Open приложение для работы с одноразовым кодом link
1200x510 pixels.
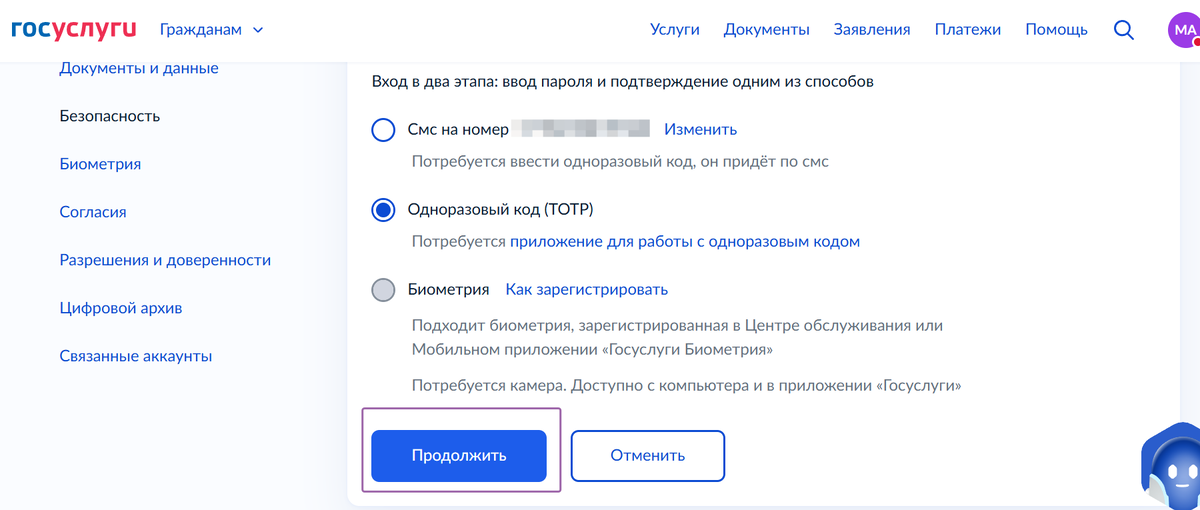pyautogui.click(x=685, y=242)
